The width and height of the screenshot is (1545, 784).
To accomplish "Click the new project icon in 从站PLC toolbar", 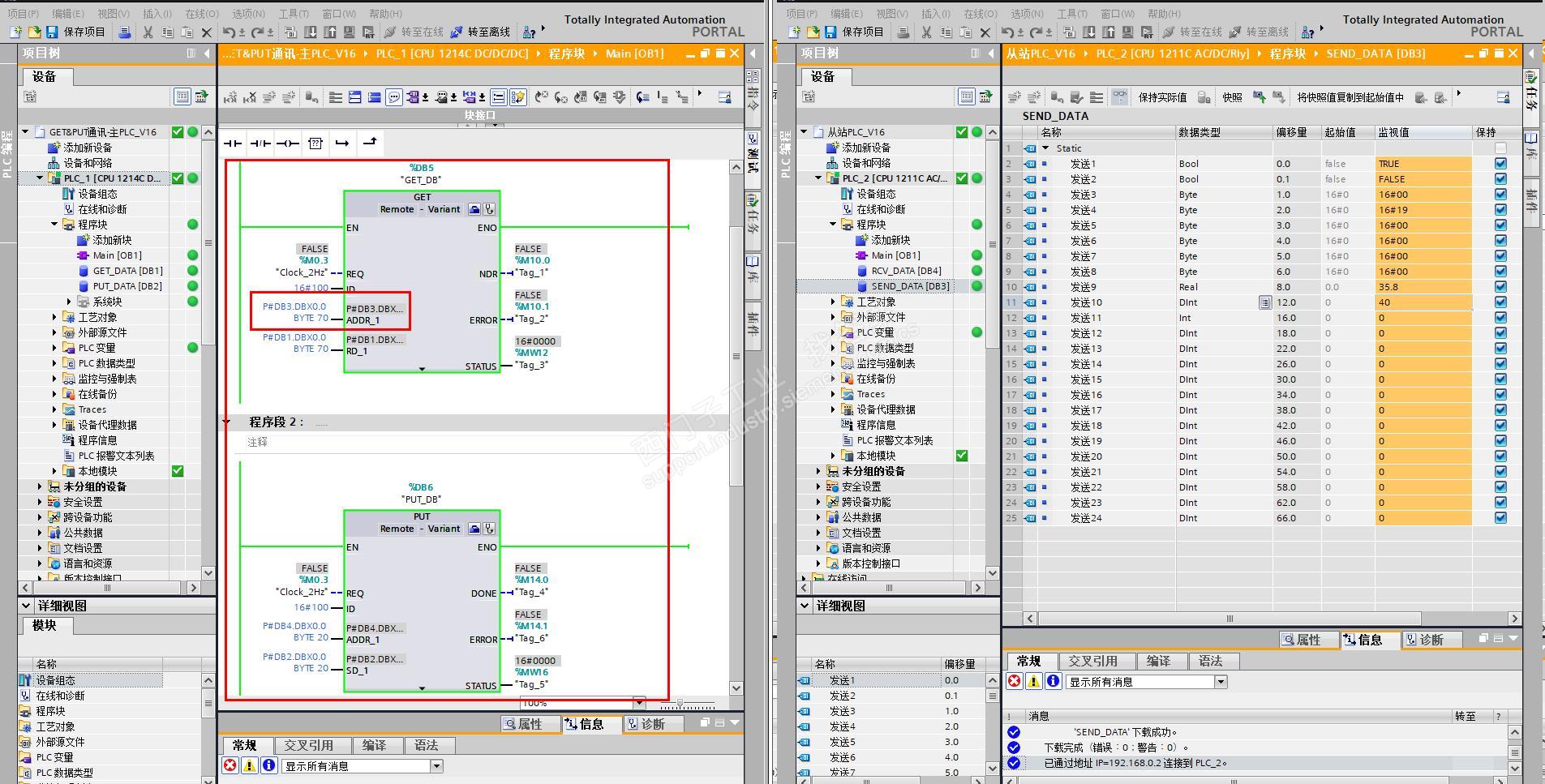I will click(795, 32).
